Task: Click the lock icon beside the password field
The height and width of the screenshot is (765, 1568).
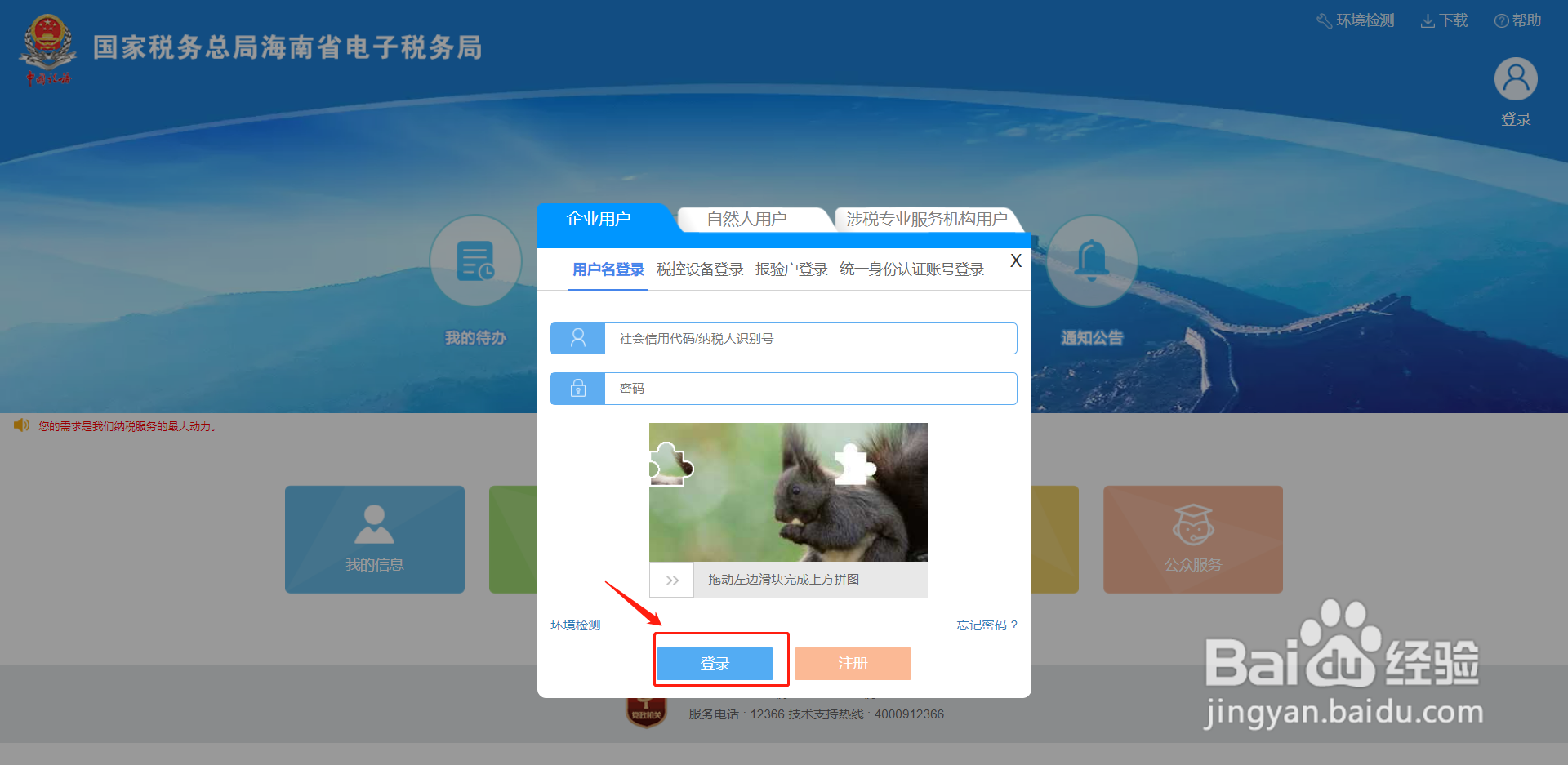Action: 577,389
